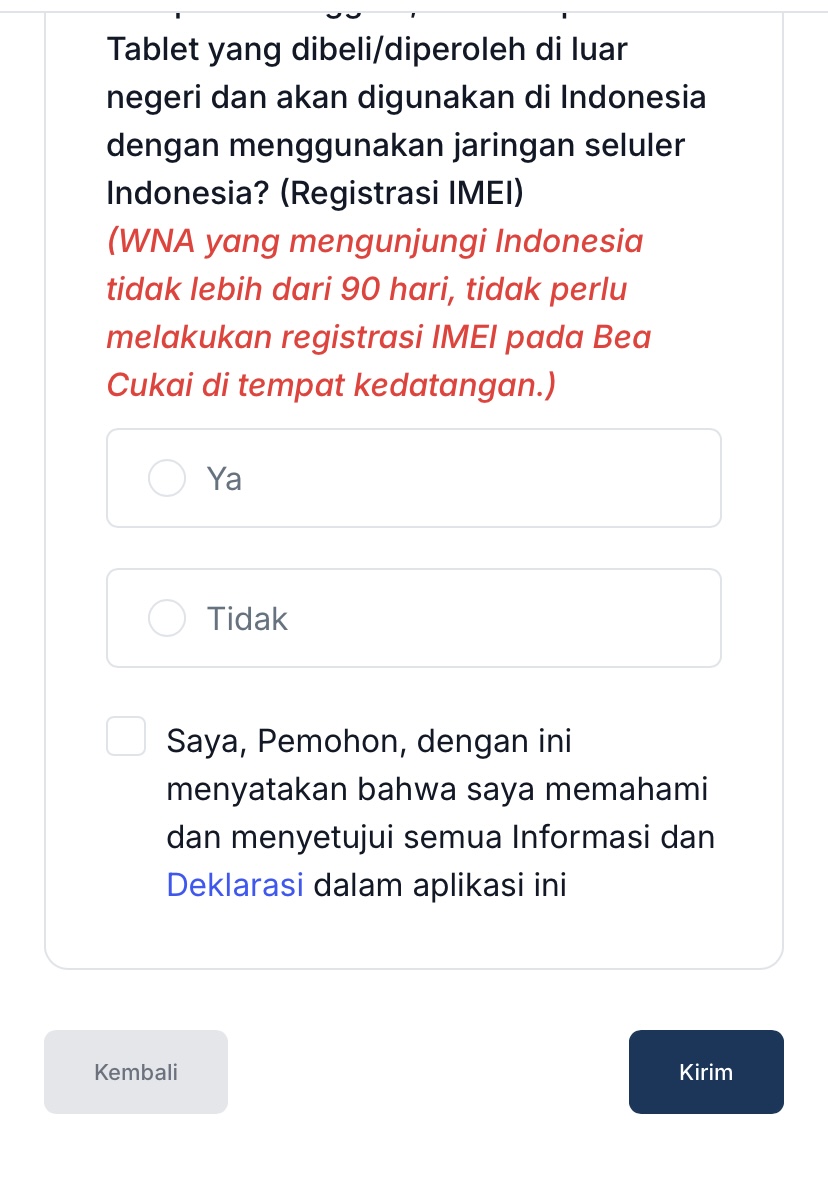Screen dimensions: 828x1196
Task: Click the "Saya, Pemohon, dengan ini" statement text
Action: [x=369, y=741]
